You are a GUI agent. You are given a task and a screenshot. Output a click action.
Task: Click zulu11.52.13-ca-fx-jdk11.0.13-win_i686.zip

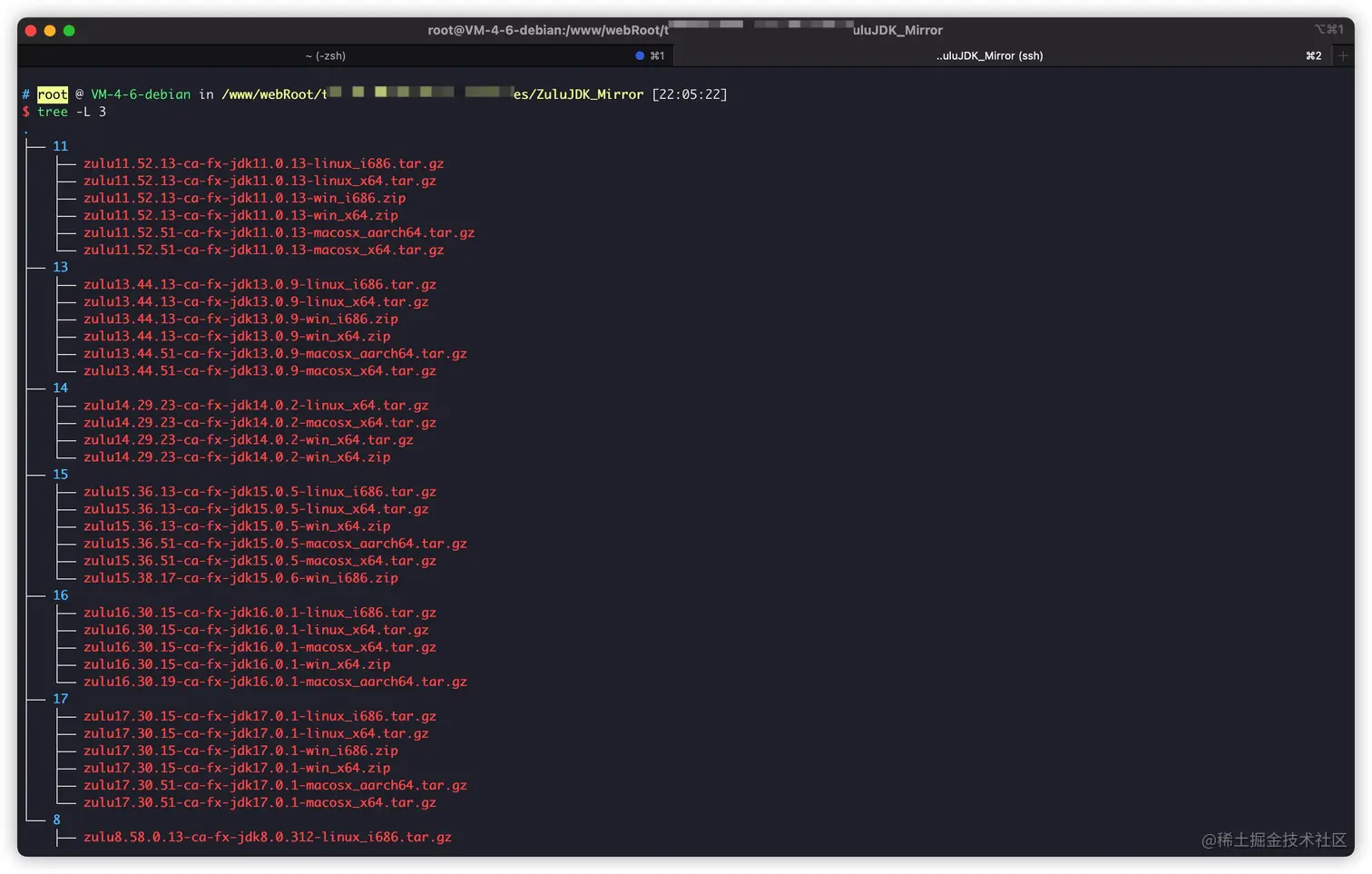(x=245, y=198)
